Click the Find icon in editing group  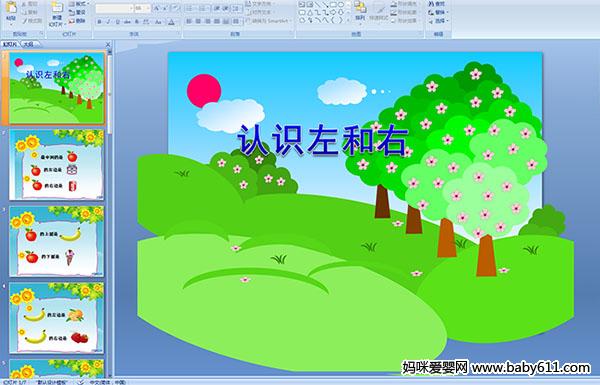pos(437,4)
